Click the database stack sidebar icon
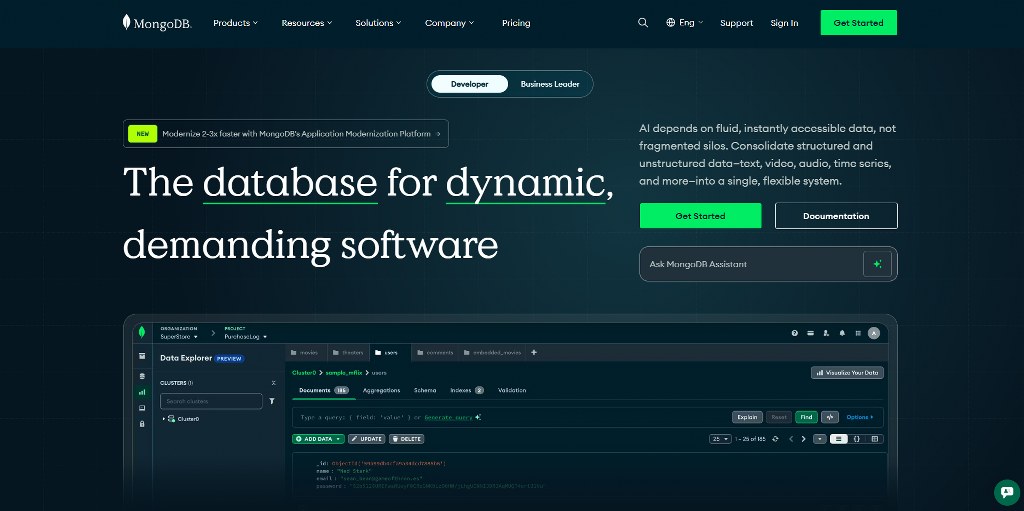The width and height of the screenshot is (1024, 511). 142,376
